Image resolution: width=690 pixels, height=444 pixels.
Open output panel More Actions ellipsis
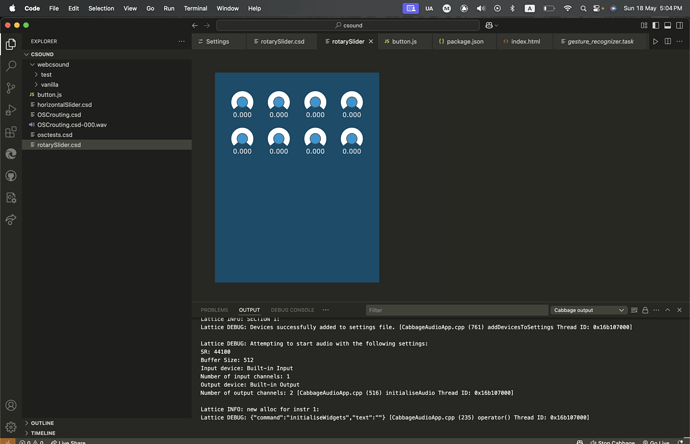click(656, 310)
